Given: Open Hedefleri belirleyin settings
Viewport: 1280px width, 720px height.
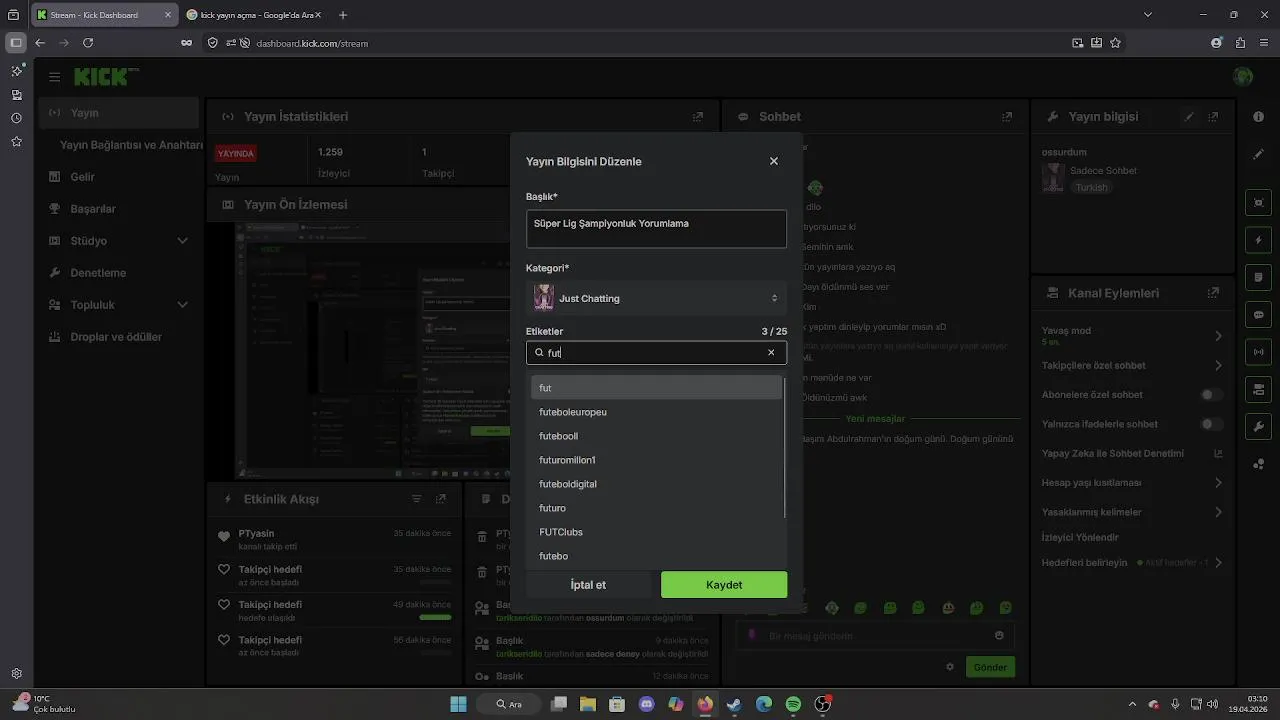Looking at the screenshot, I should (1132, 563).
